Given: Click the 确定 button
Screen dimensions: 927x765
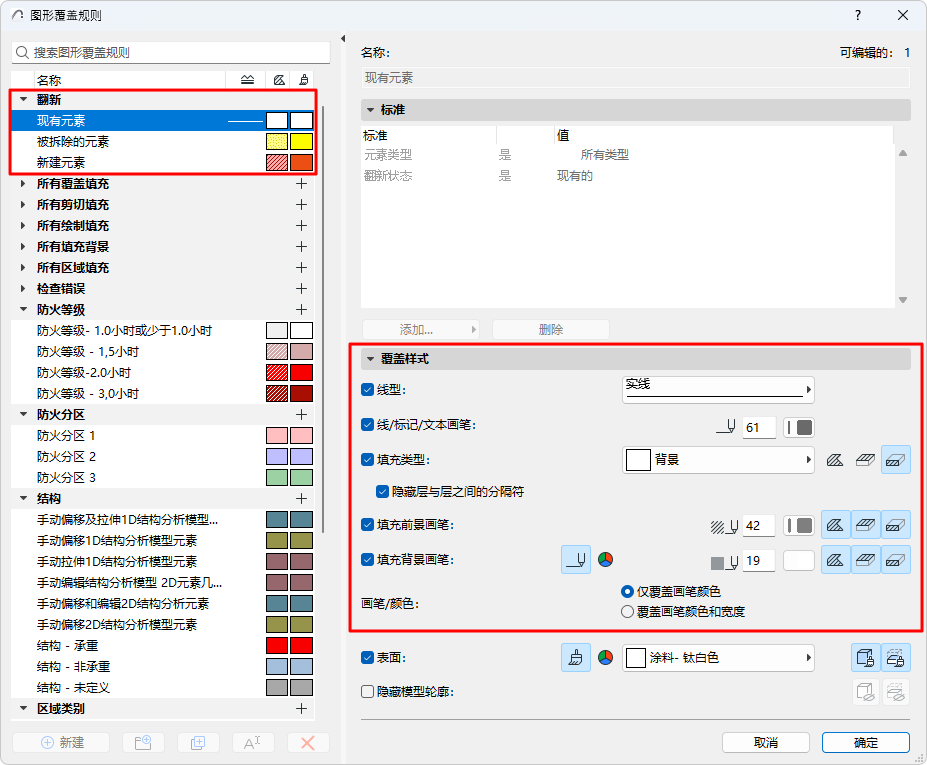Looking at the screenshot, I should click(x=866, y=743).
